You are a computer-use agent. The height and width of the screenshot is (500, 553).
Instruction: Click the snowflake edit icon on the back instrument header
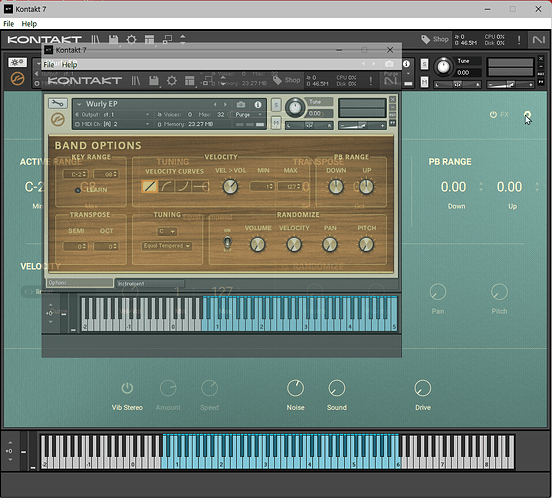pyautogui.click(x=17, y=62)
